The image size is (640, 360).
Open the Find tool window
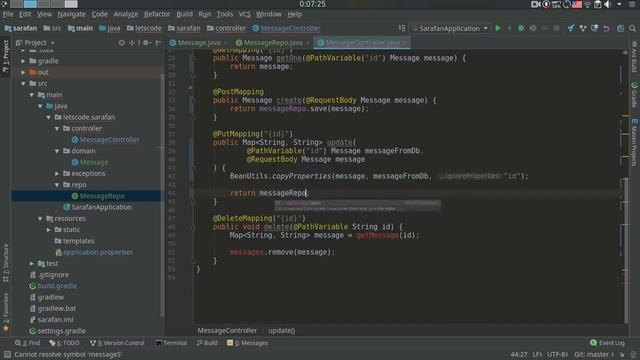point(27,343)
